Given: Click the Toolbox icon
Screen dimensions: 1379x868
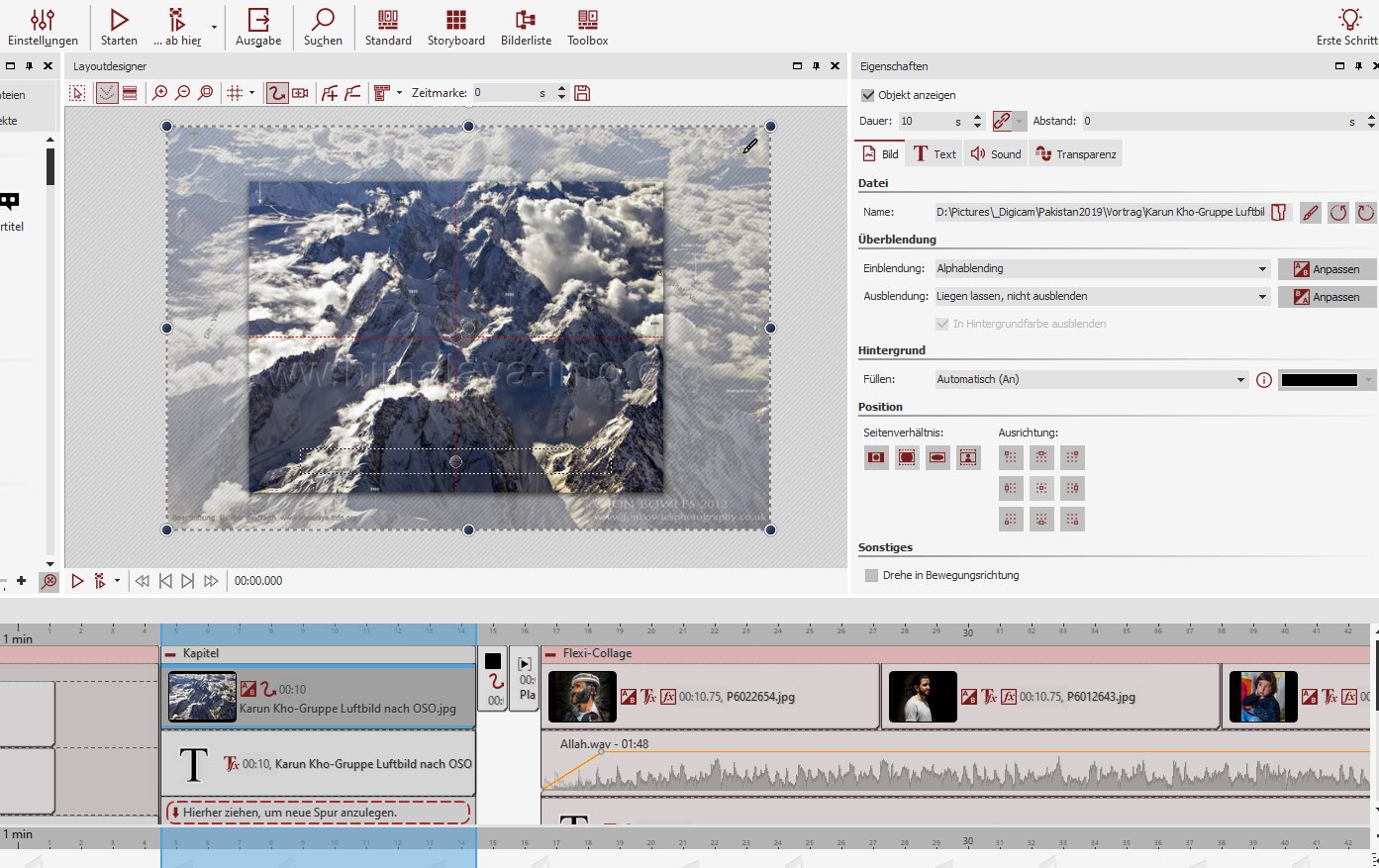Looking at the screenshot, I should [587, 27].
